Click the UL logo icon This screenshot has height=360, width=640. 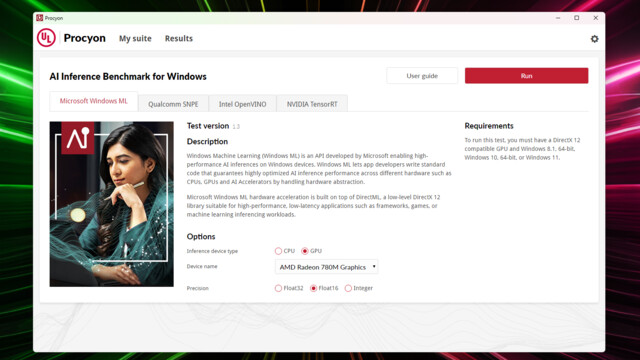pyautogui.click(x=46, y=38)
